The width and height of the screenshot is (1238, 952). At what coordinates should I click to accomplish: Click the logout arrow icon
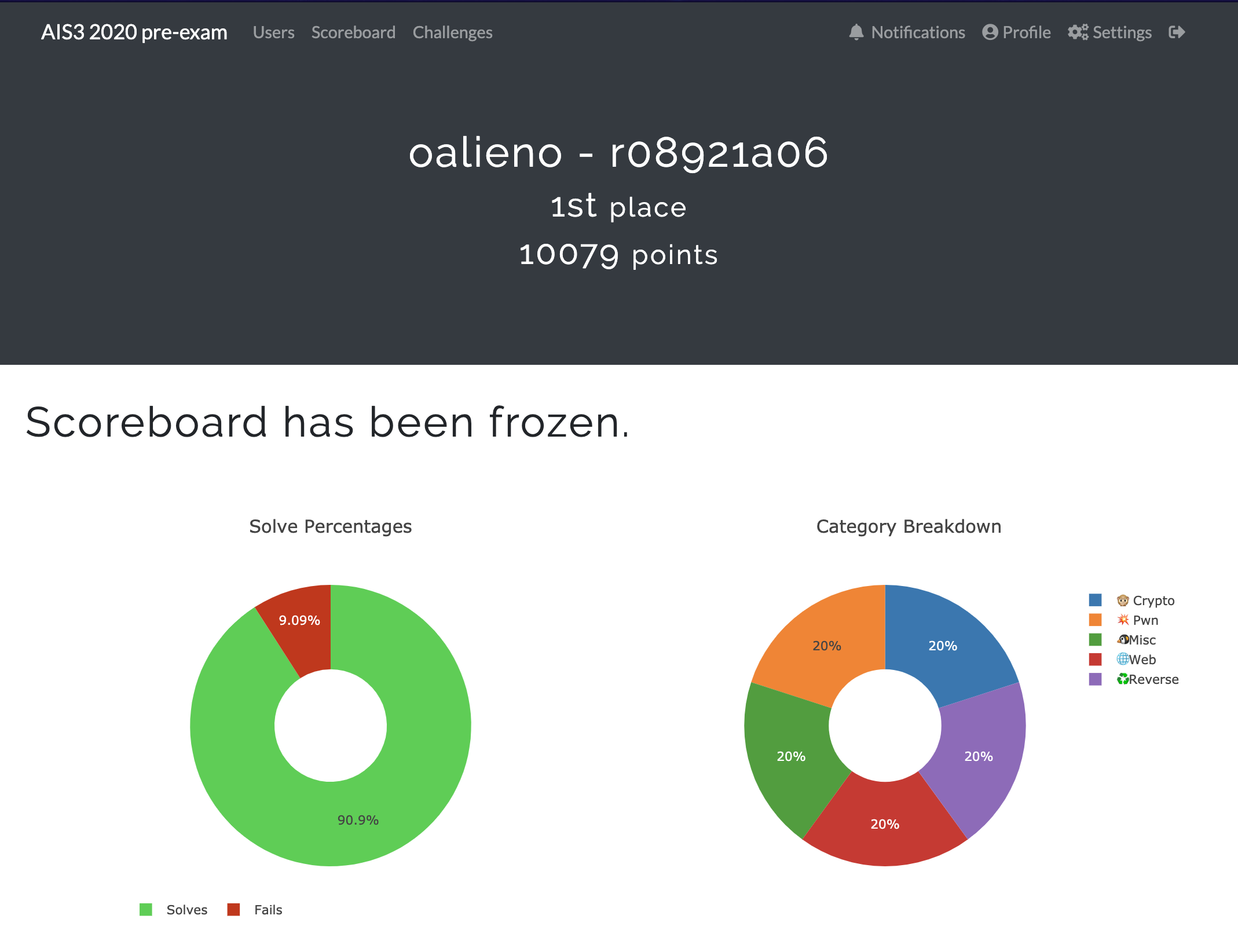(x=1178, y=32)
